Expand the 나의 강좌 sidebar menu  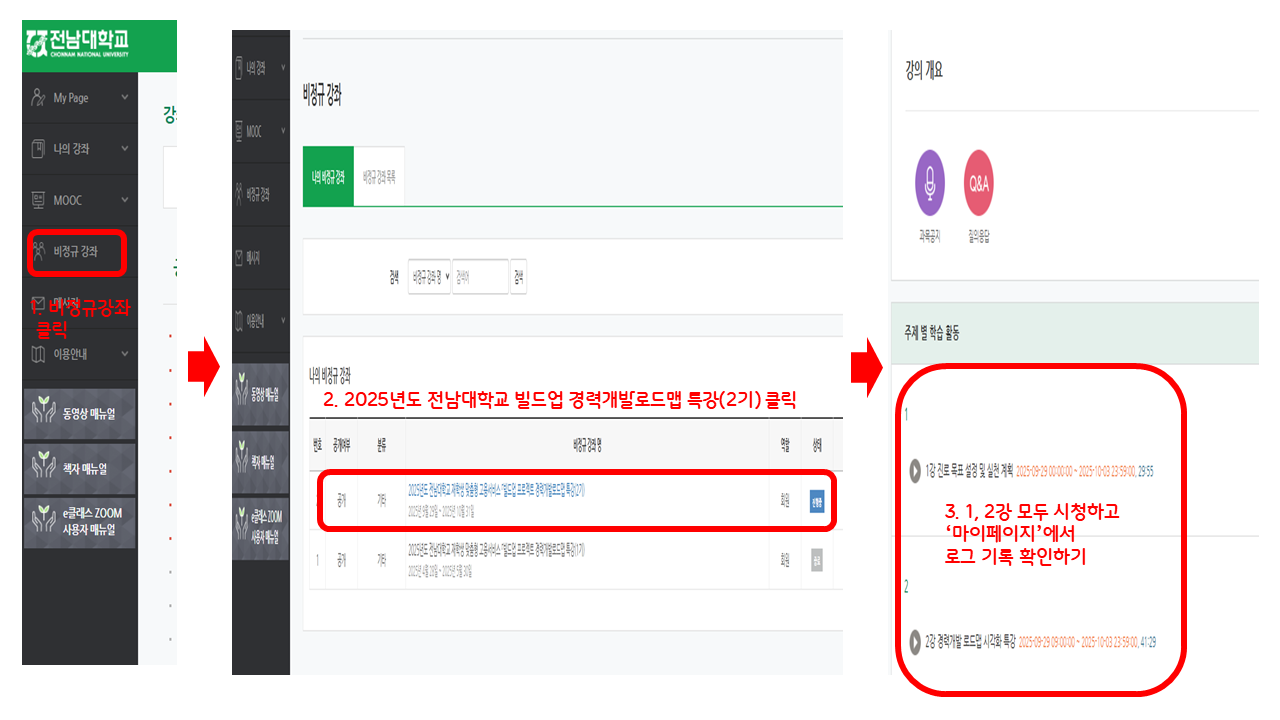coord(80,149)
